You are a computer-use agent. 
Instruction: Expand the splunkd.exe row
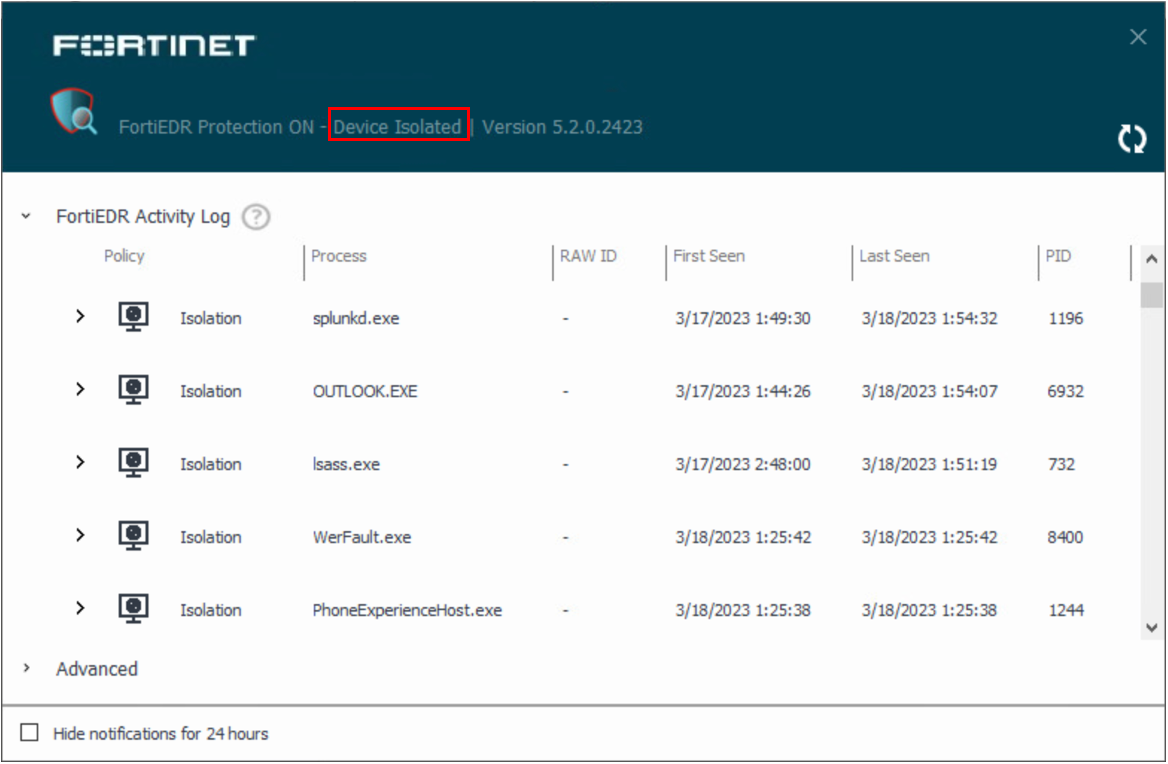click(x=80, y=316)
